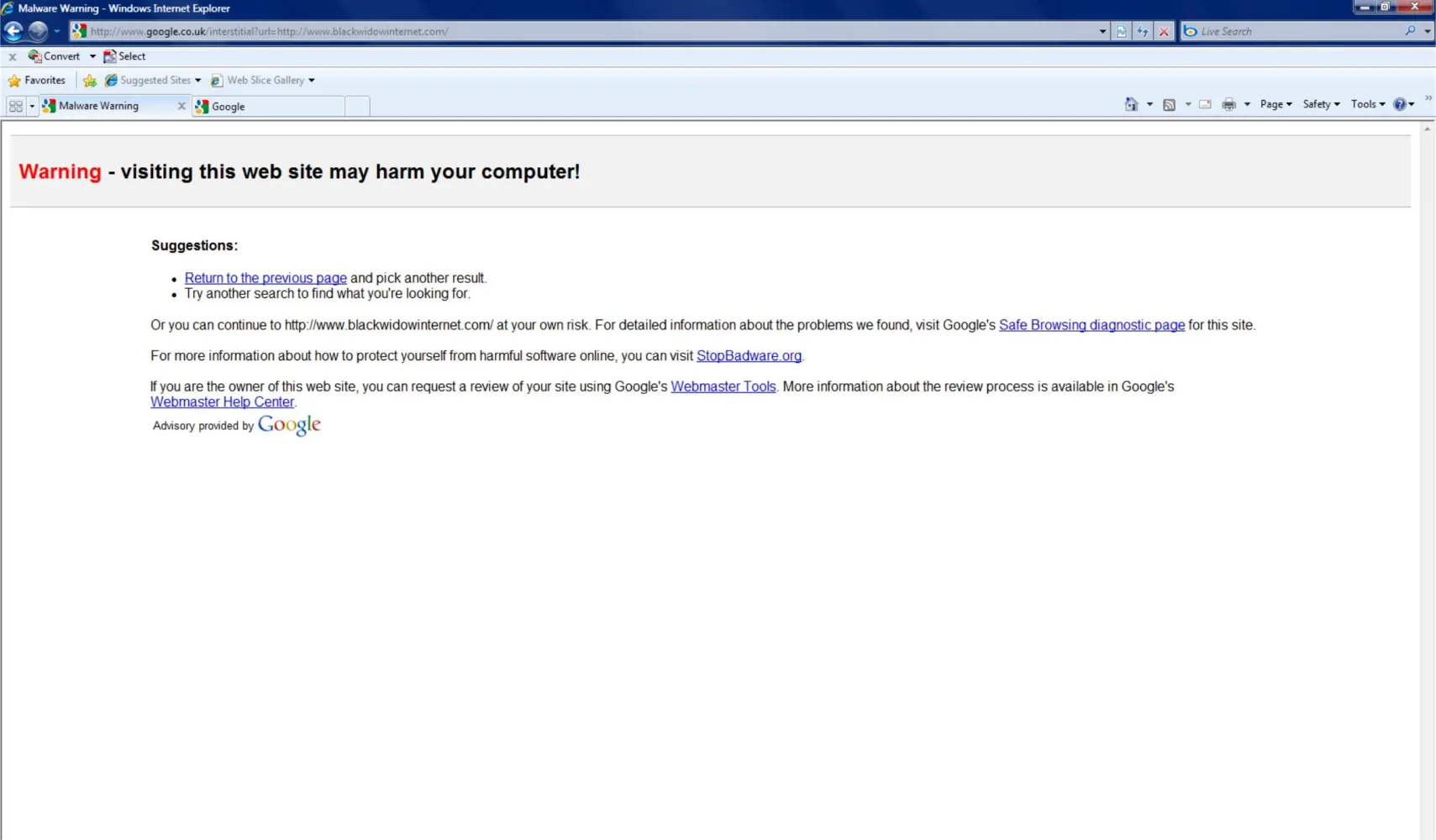Open the recent pages dropdown beside Forward
The width and height of the screenshot is (1436, 840).
(57, 31)
